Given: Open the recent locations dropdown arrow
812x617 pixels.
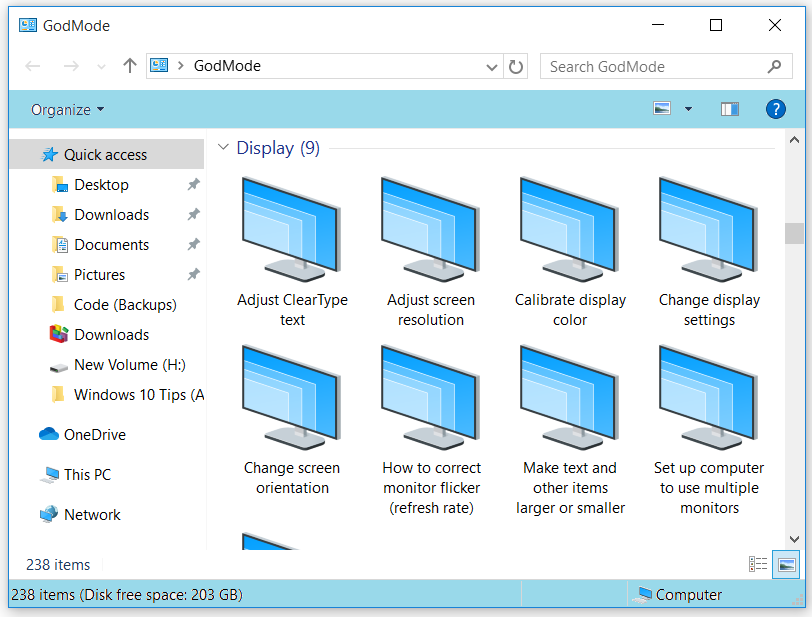Looking at the screenshot, I should (102, 66).
